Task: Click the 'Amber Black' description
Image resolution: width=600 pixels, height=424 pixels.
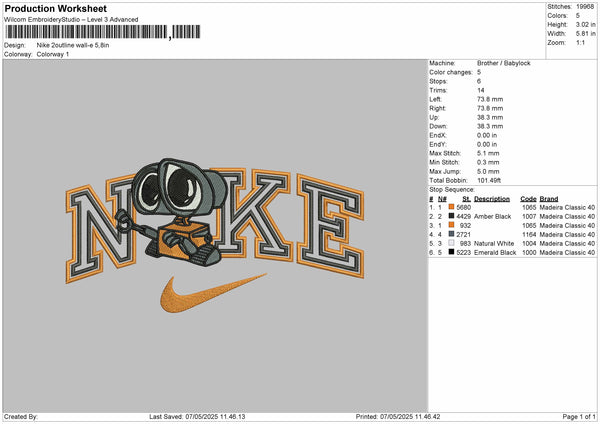Action: coord(492,217)
